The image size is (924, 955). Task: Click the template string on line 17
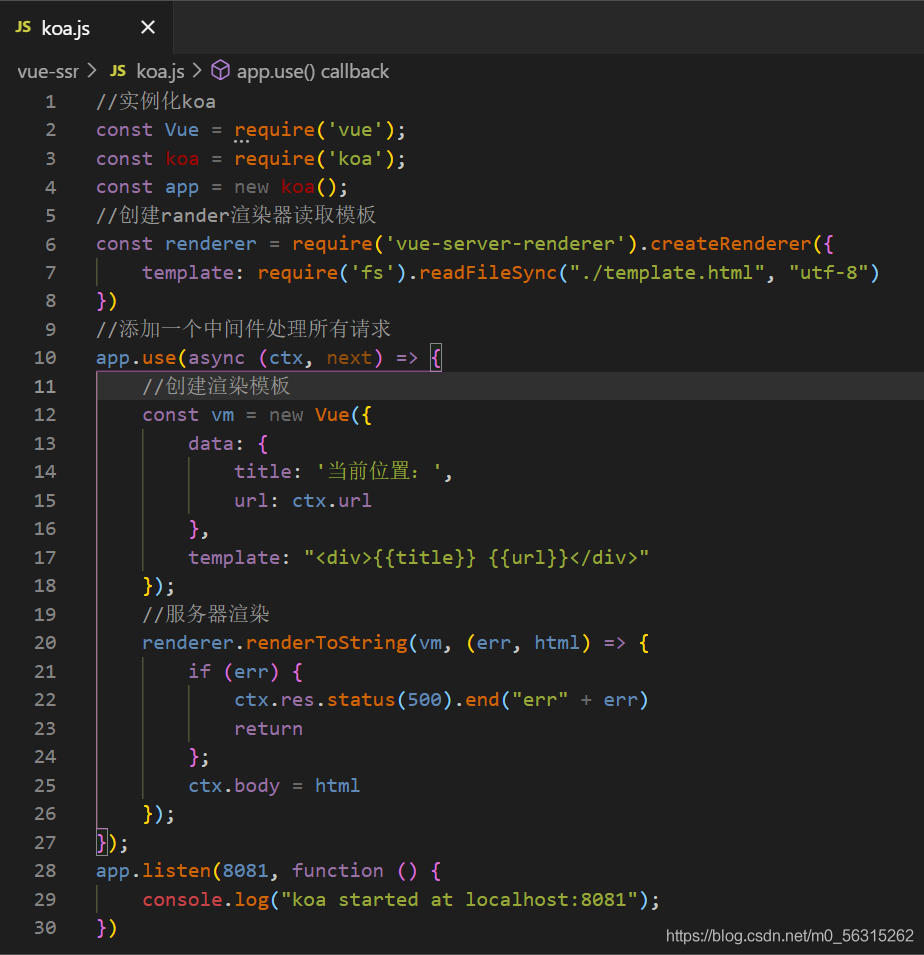pos(476,558)
